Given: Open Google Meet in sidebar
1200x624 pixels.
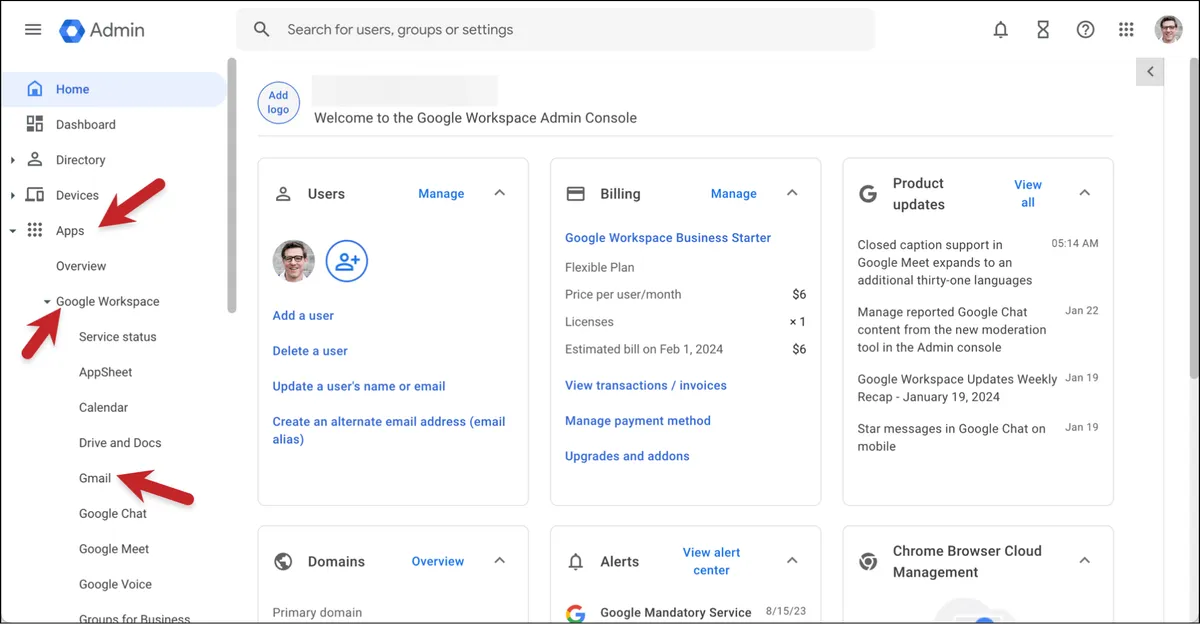Looking at the screenshot, I should [114, 549].
